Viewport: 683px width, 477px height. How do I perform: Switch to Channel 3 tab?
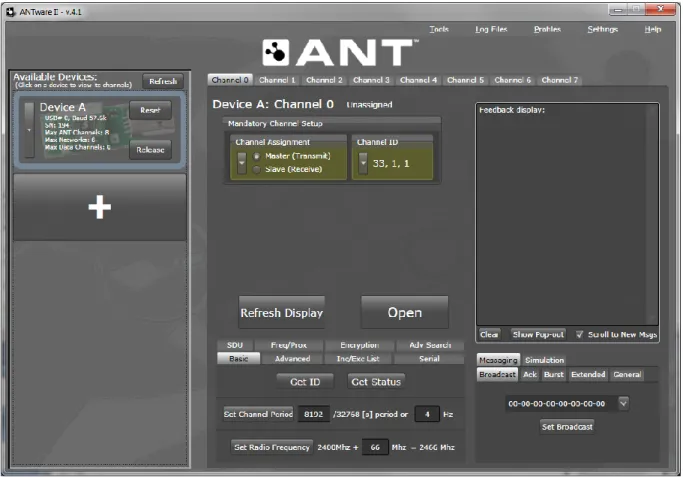tap(371, 80)
